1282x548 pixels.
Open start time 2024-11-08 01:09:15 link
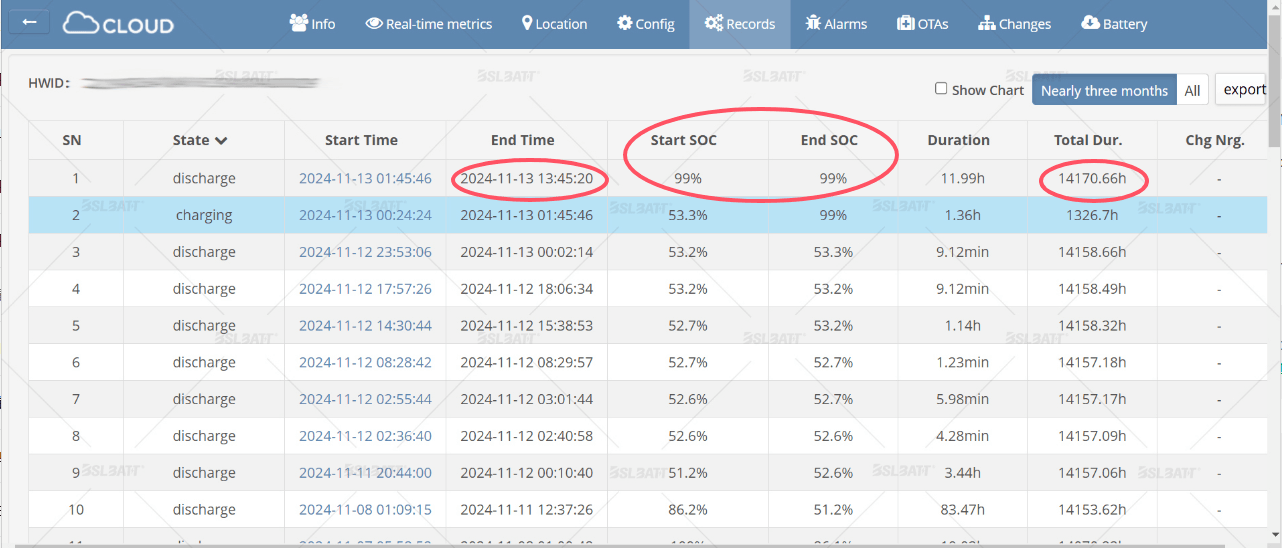pyautogui.click(x=365, y=510)
